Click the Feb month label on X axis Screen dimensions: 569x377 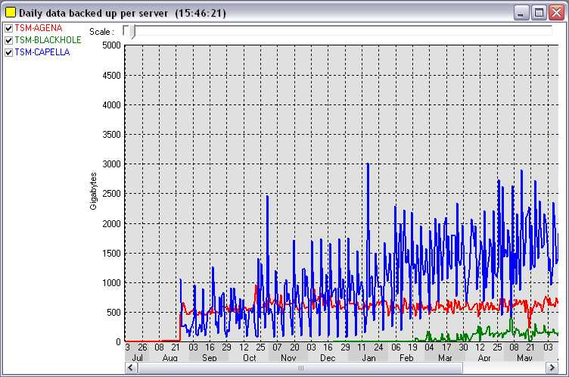point(406,357)
